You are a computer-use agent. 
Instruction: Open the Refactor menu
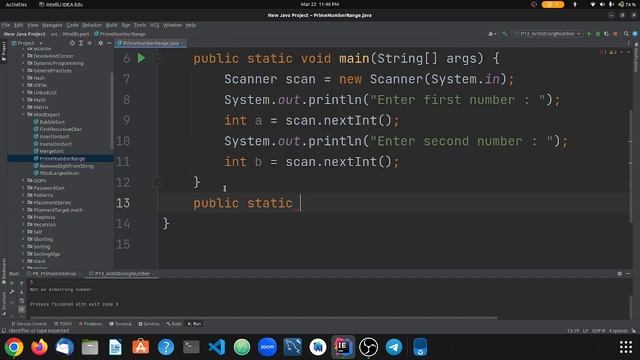92,25
